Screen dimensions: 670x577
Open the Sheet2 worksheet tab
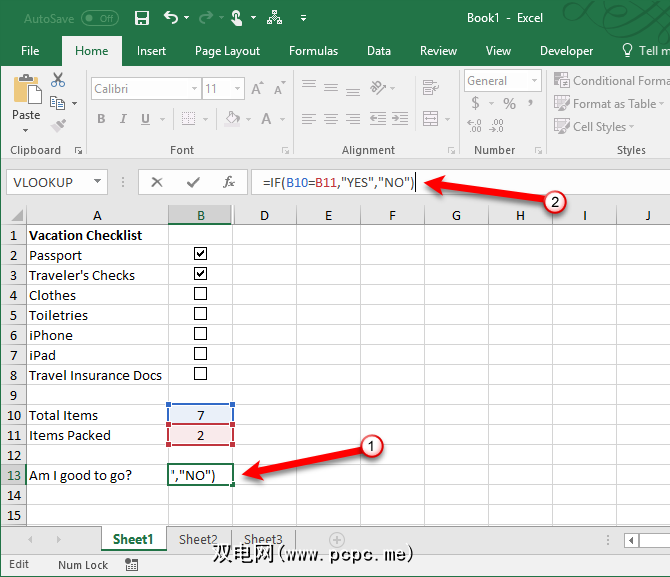[198, 540]
